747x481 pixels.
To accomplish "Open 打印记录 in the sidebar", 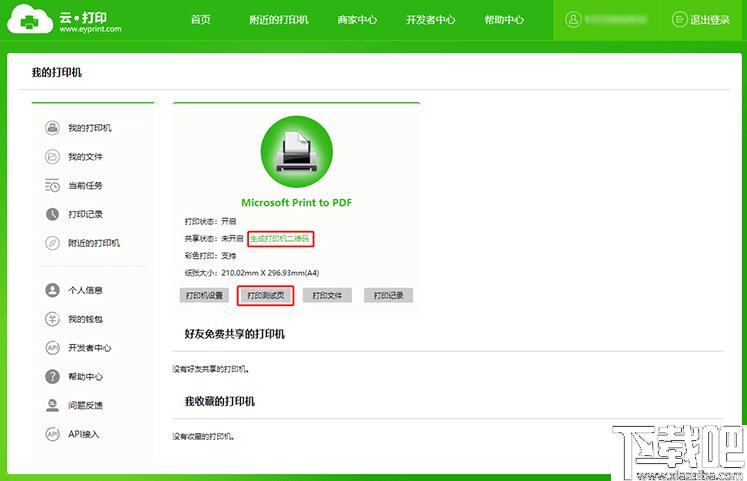I will (85, 214).
